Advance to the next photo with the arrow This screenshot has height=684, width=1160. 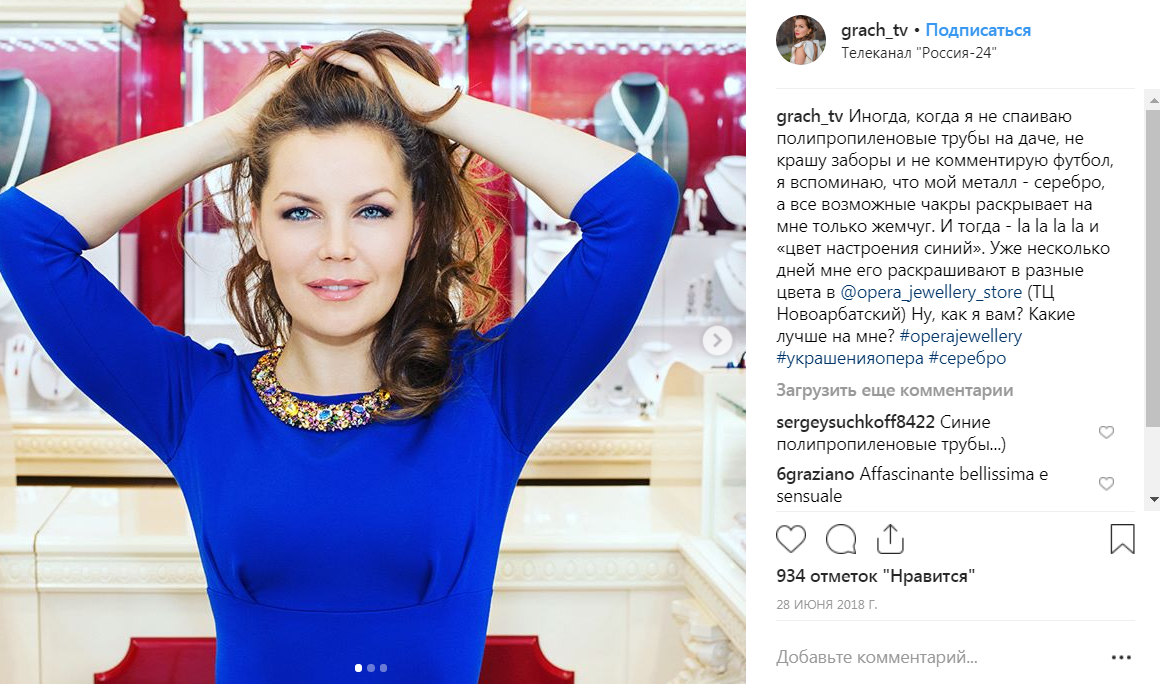click(x=716, y=340)
